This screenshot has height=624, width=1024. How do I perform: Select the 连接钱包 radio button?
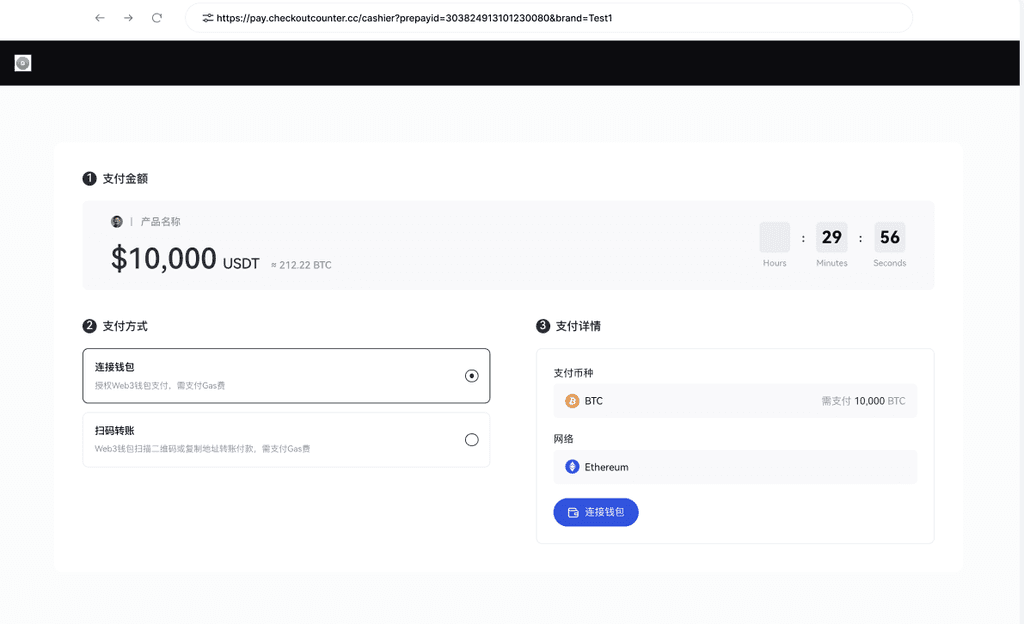pyautogui.click(x=472, y=376)
